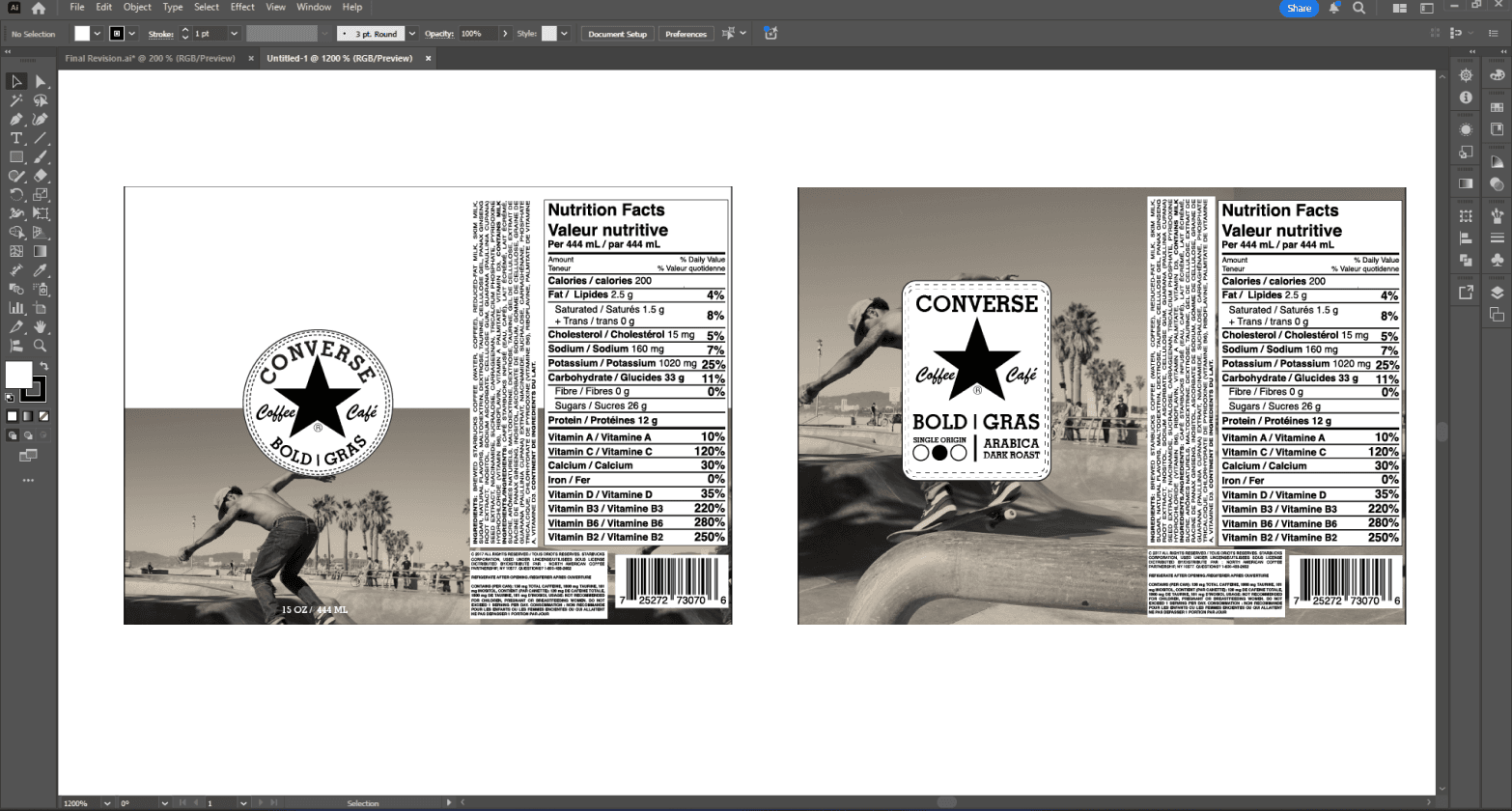
Task: Choose the Scale tool
Action: (41, 195)
